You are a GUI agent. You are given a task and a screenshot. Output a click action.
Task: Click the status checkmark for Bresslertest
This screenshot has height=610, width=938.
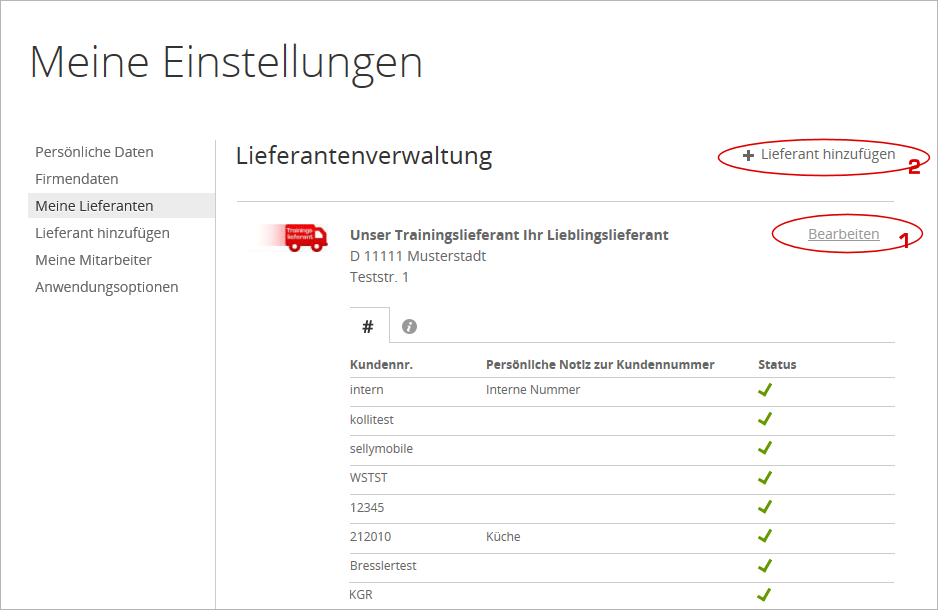click(765, 566)
